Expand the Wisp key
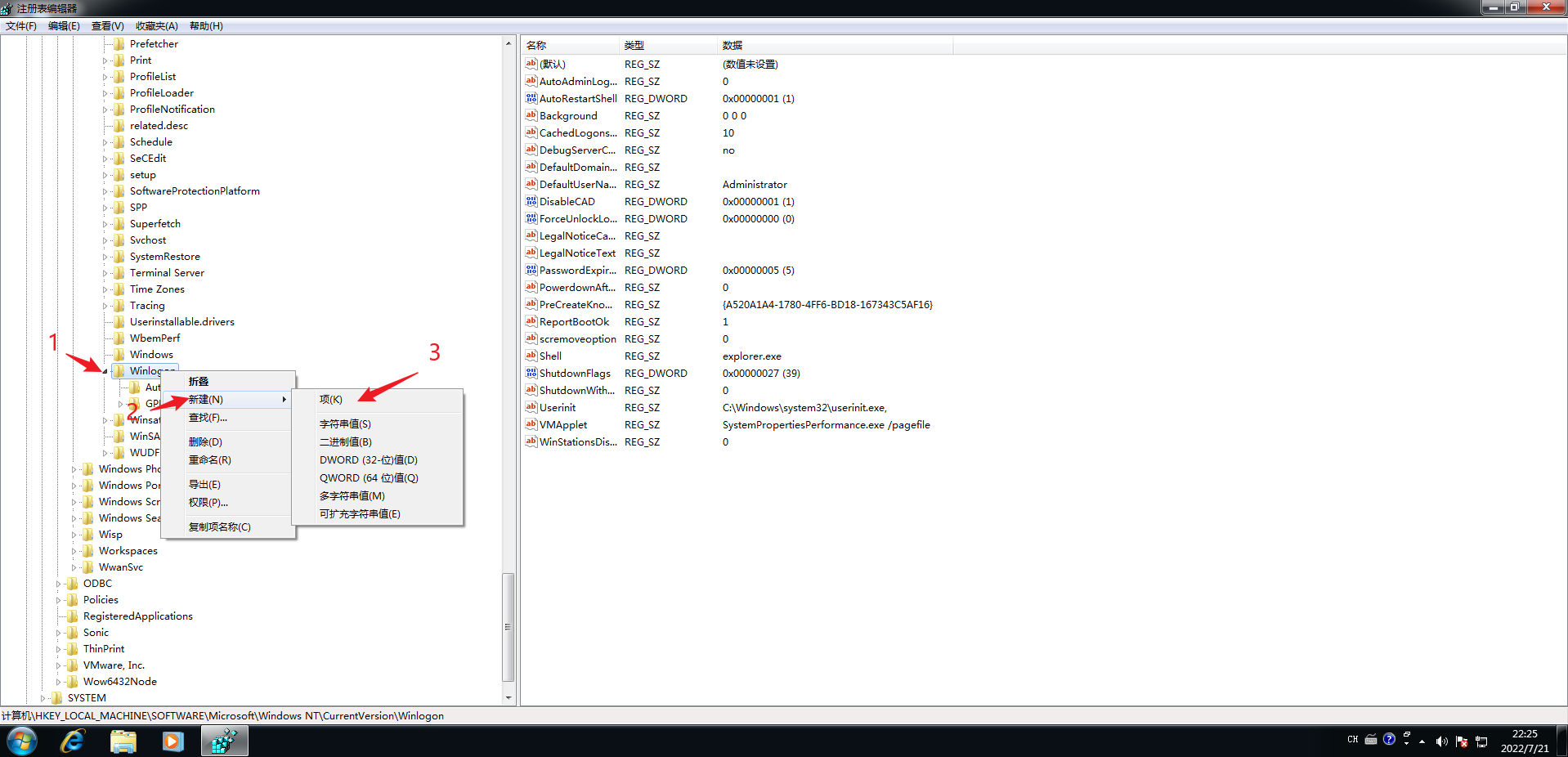 (x=74, y=535)
